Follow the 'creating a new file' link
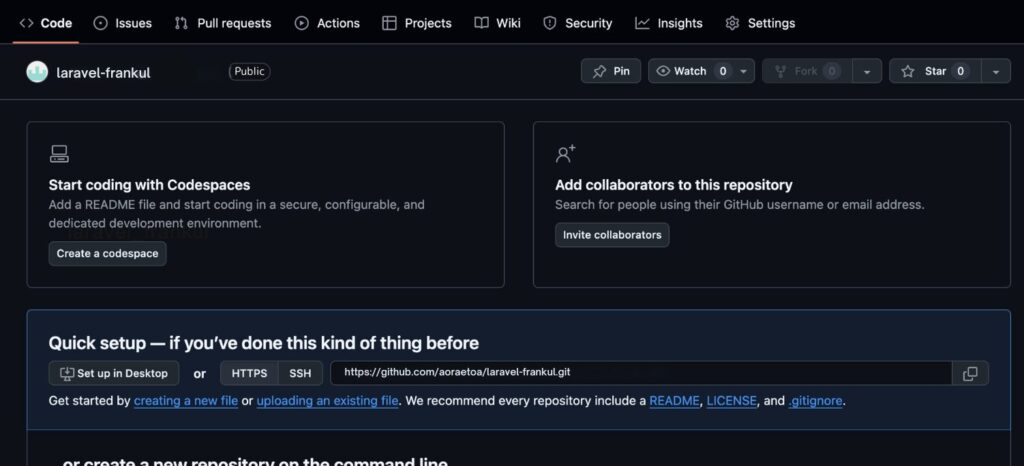 [185, 401]
